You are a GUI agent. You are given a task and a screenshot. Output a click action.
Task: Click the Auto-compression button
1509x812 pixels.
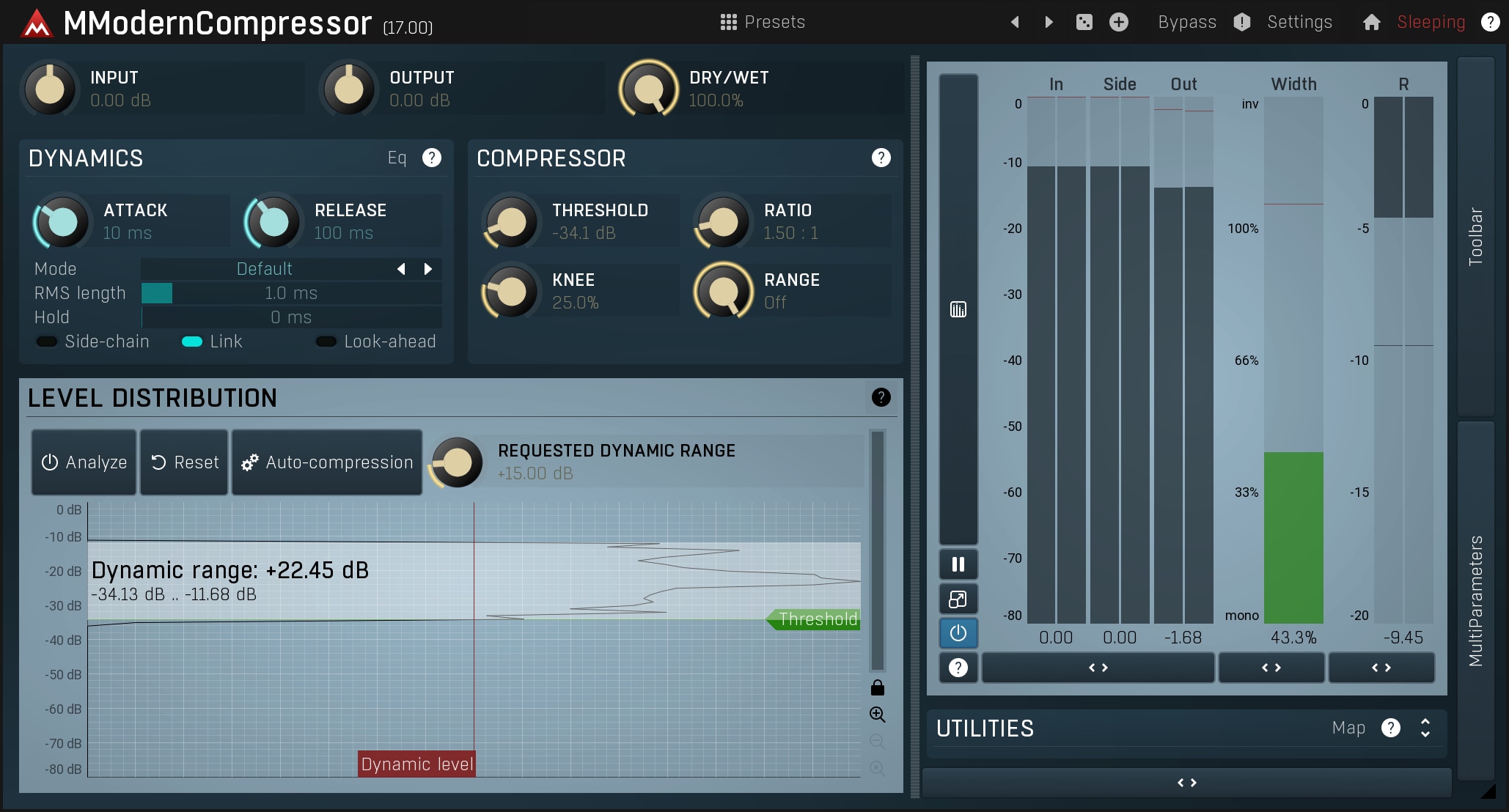[326, 462]
